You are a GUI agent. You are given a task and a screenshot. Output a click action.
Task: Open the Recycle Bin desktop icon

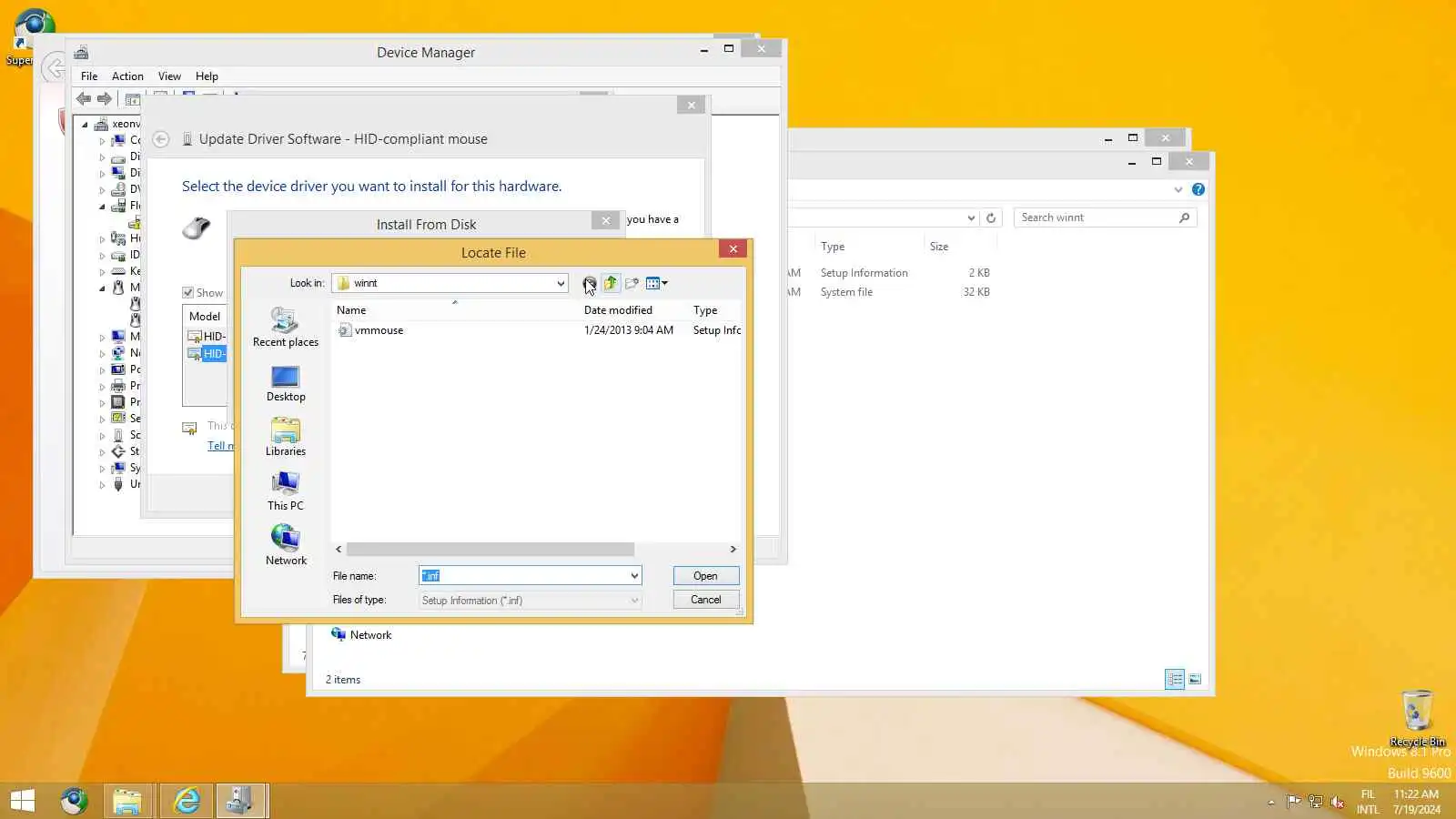tap(1417, 718)
